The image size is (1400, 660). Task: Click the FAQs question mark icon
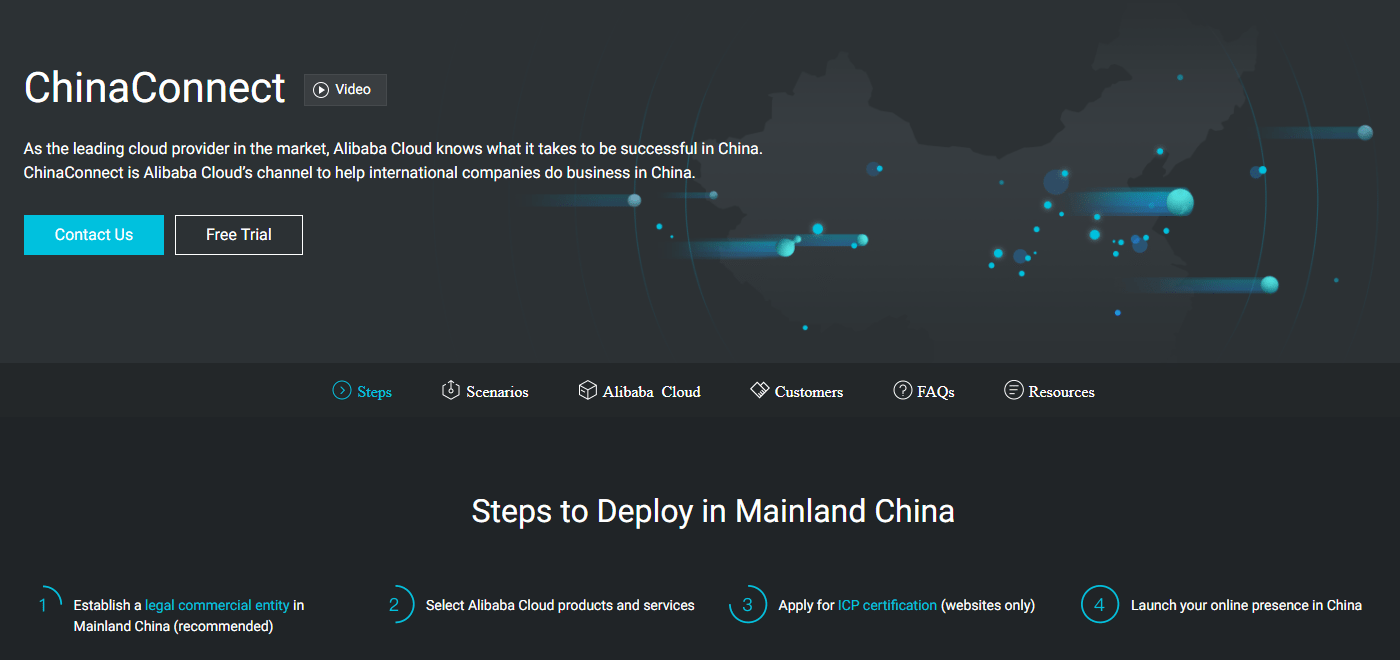pos(902,390)
